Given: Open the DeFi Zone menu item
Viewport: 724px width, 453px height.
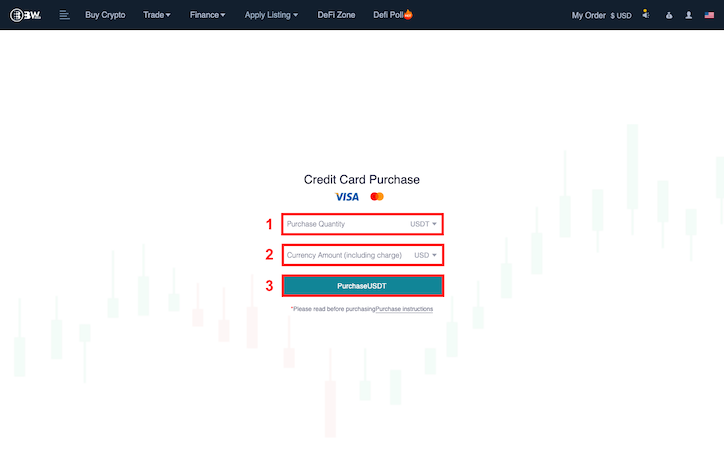Looking at the screenshot, I should click(336, 15).
